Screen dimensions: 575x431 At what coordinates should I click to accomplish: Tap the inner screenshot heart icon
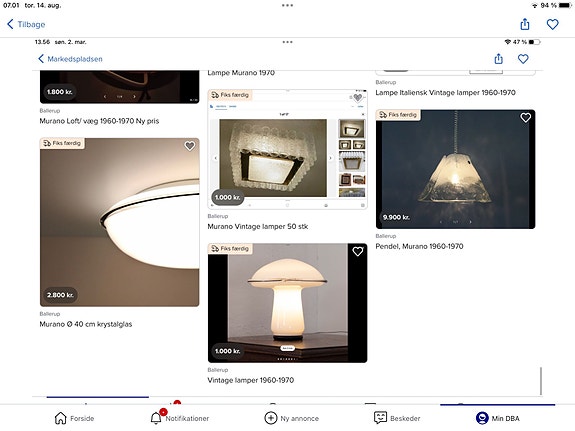[x=523, y=59]
